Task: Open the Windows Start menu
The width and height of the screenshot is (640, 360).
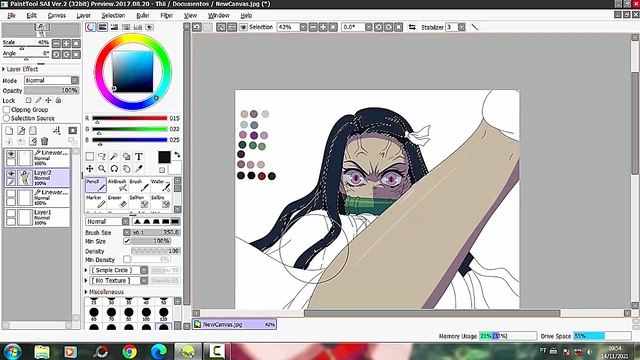Action: coord(13,351)
